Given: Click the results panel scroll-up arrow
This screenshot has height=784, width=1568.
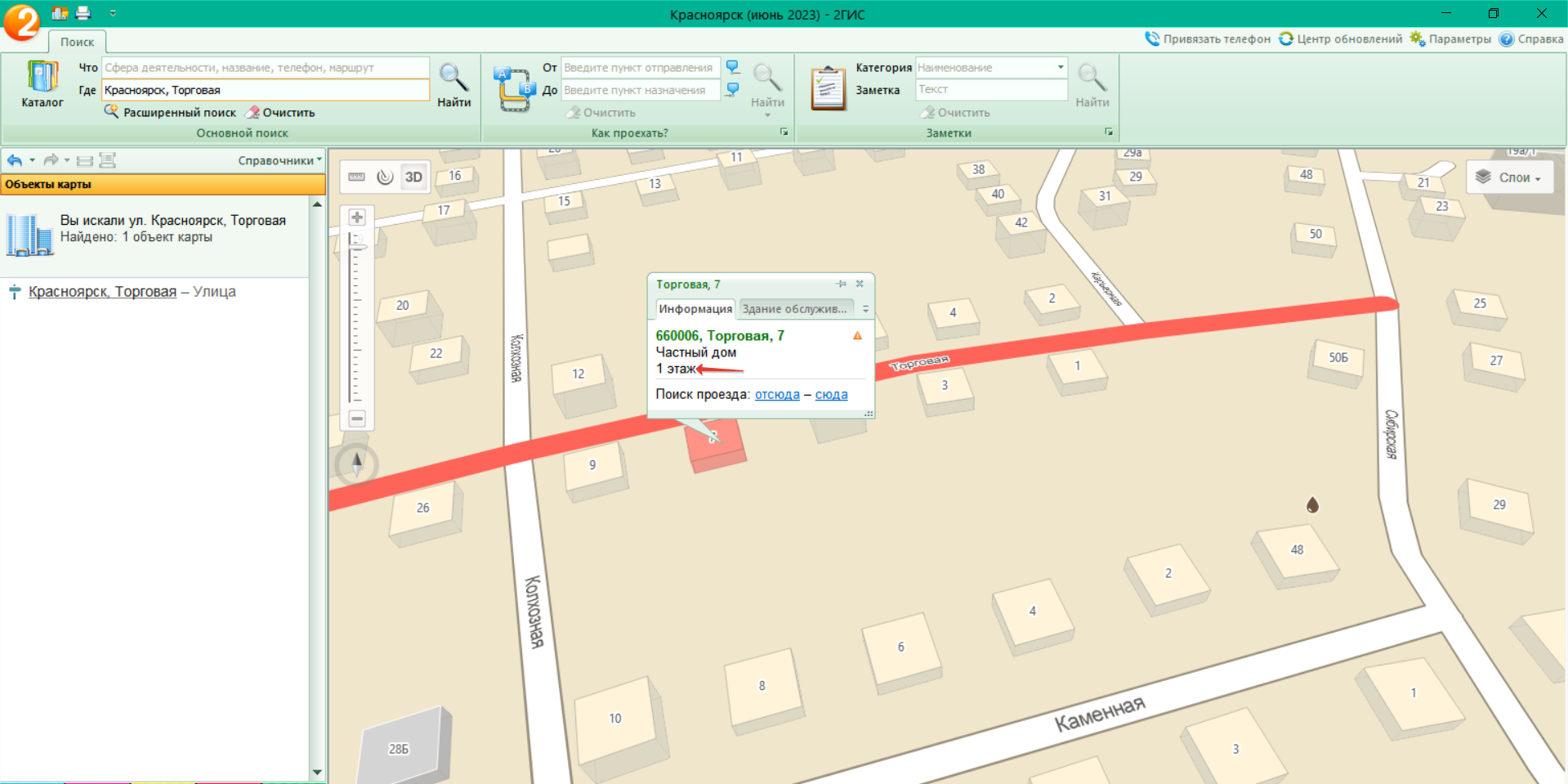Looking at the screenshot, I should click(317, 204).
